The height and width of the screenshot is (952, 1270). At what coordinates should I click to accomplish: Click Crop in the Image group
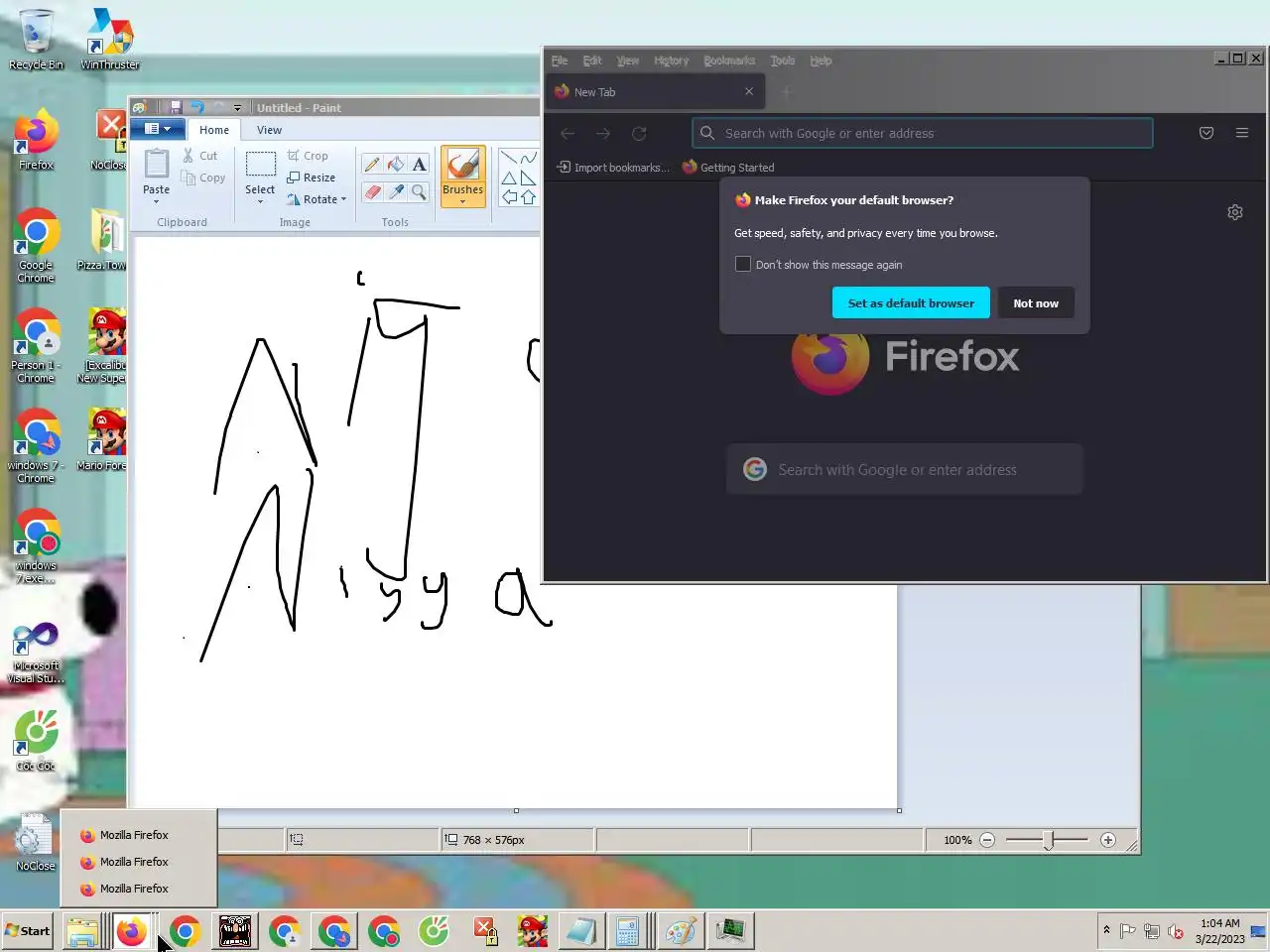308,156
